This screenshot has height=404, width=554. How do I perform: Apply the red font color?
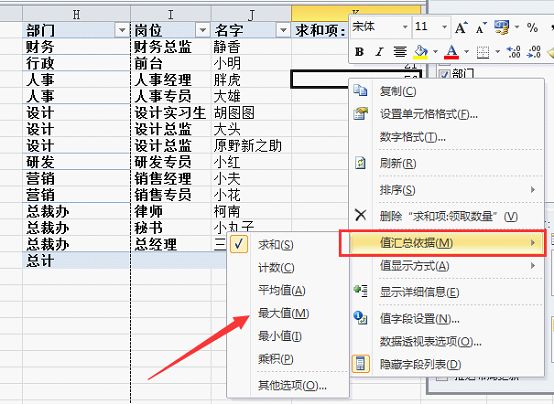(x=452, y=52)
